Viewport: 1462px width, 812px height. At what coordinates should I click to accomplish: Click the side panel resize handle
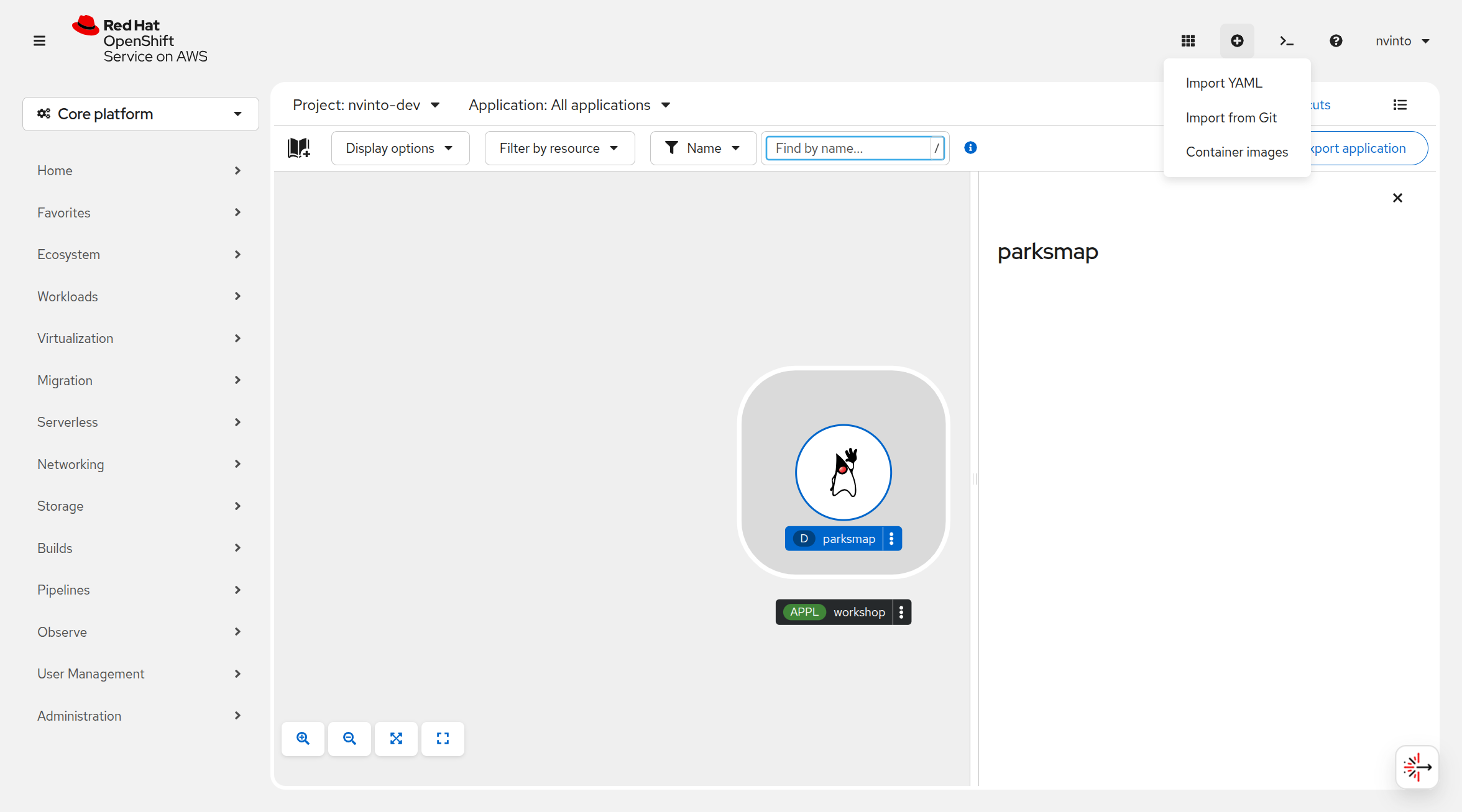(975, 479)
